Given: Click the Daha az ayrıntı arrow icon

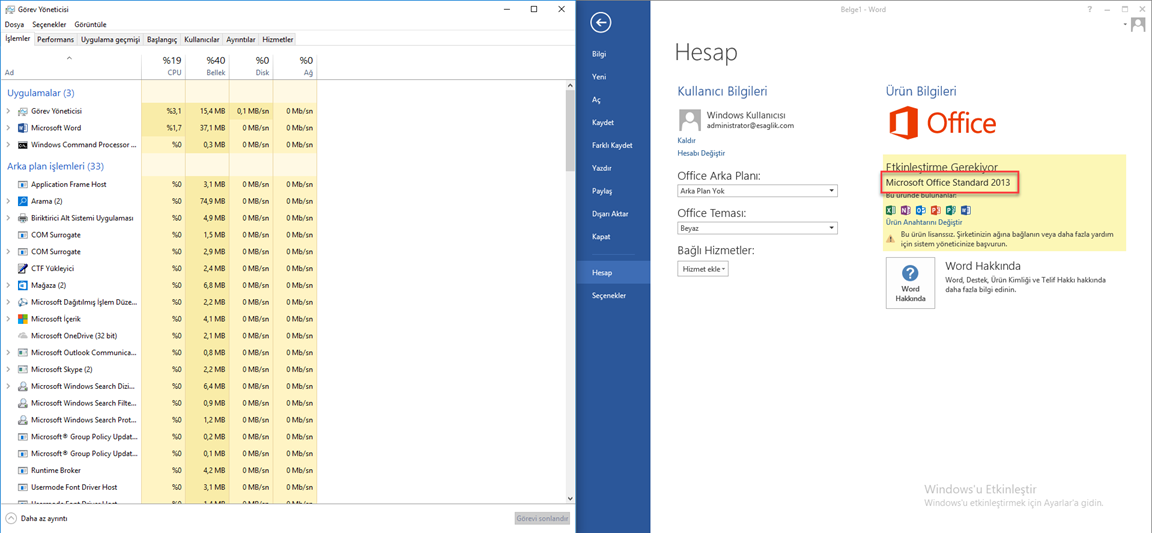Looking at the screenshot, I should click(x=11, y=518).
